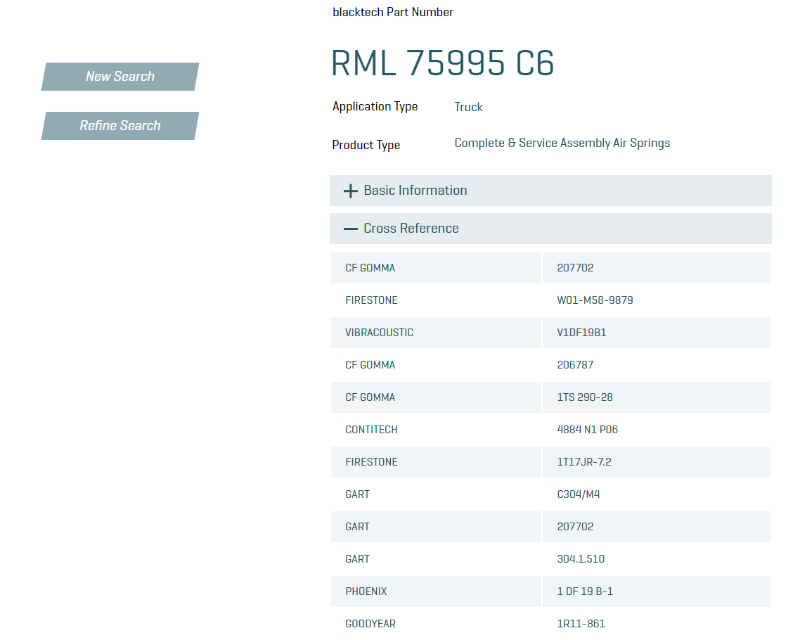The height and width of the screenshot is (640, 800).
Task: Select the part number heading RML 75995 C6
Action: [x=442, y=63]
